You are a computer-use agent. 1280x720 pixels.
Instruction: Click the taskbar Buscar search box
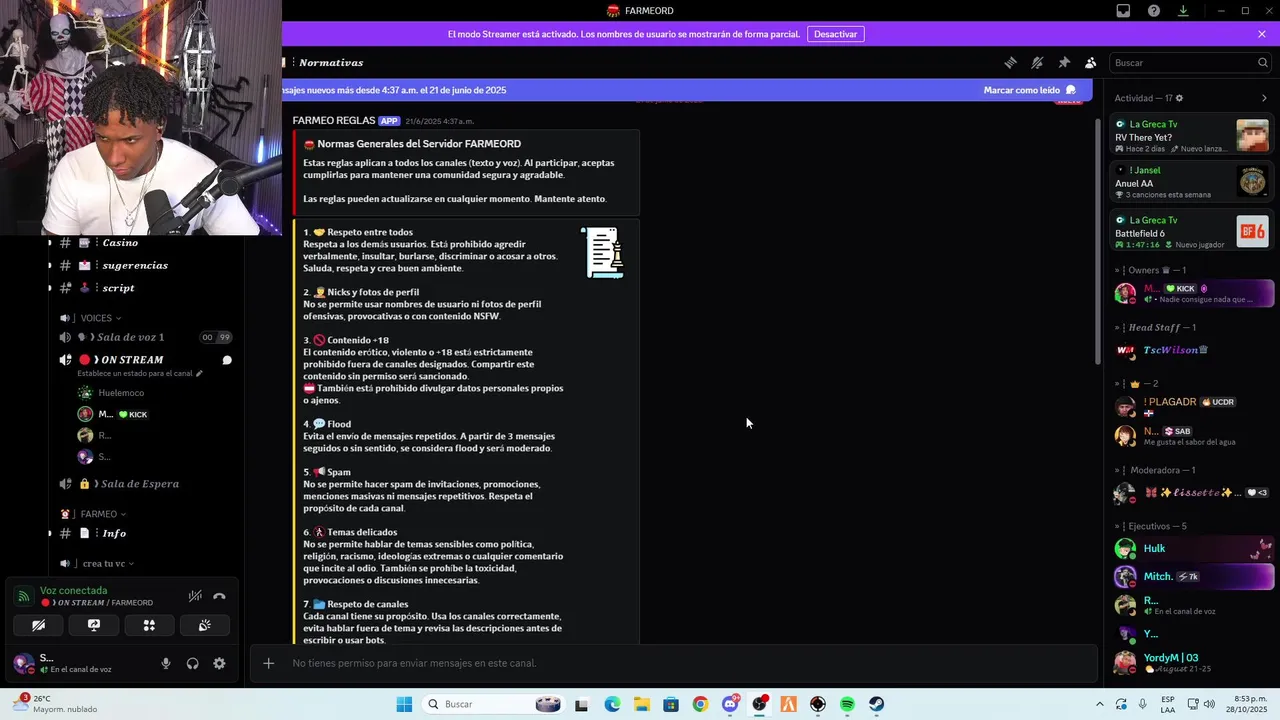[494, 704]
